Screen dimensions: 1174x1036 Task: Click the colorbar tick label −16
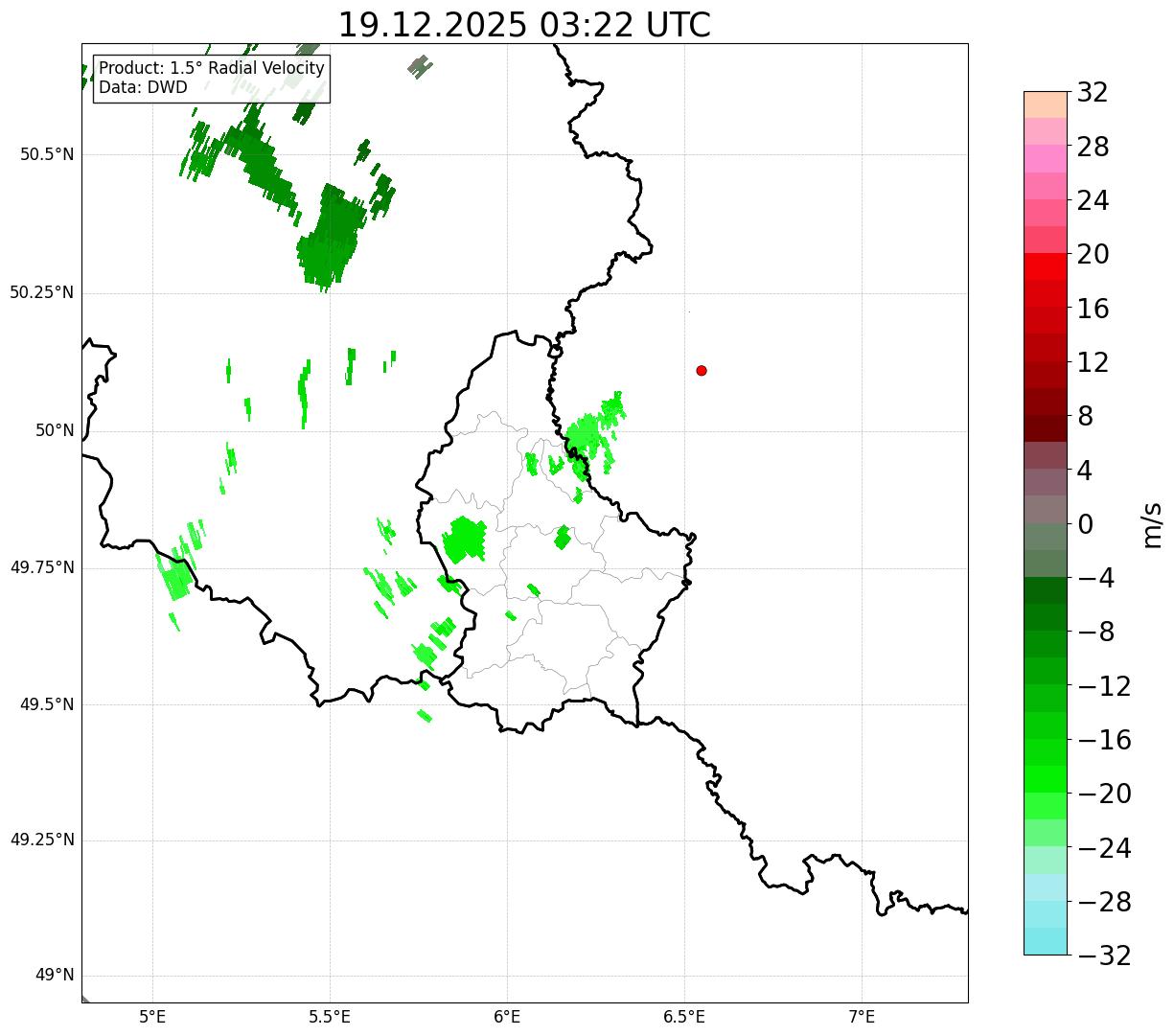1104,740
